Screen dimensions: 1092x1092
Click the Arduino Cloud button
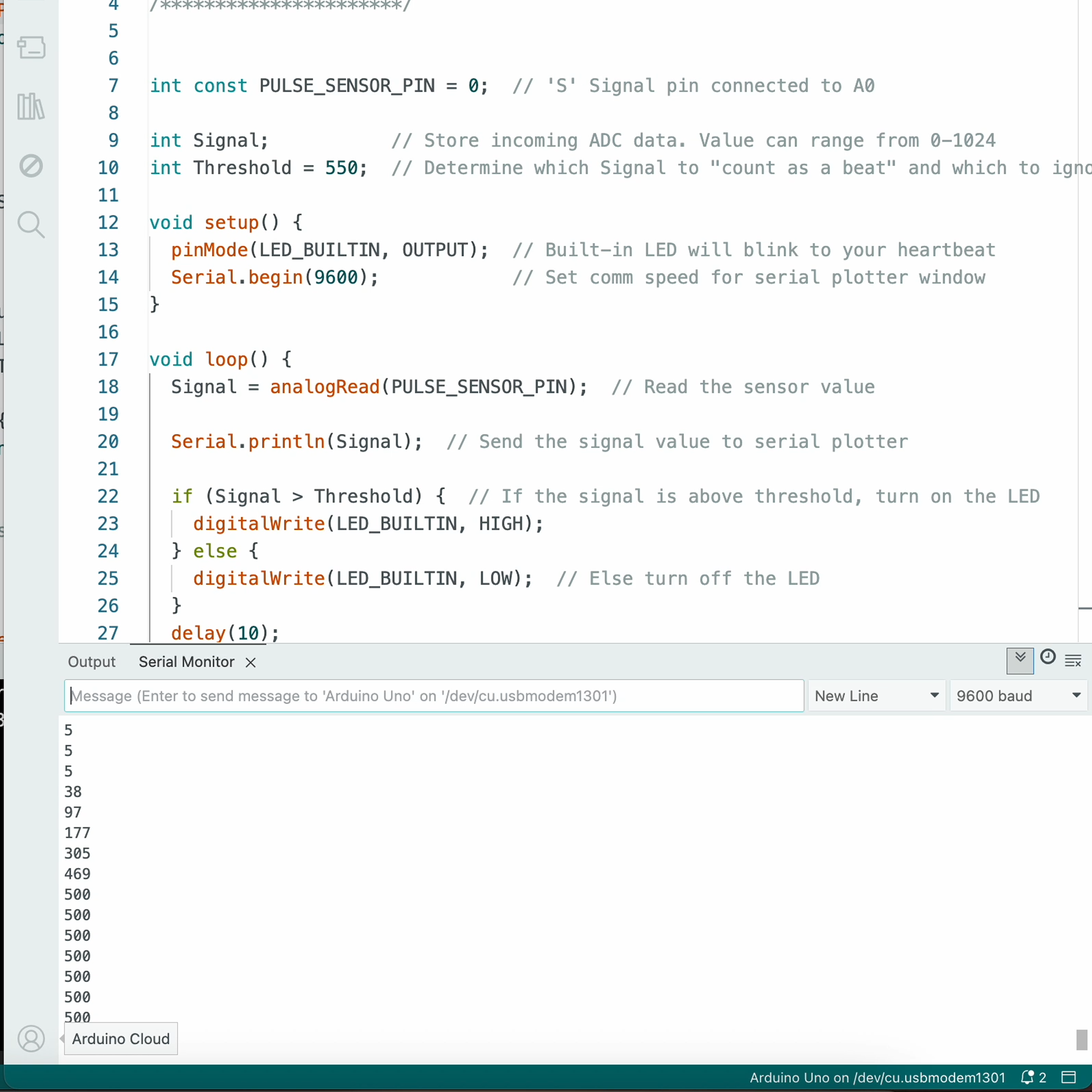point(121,1038)
